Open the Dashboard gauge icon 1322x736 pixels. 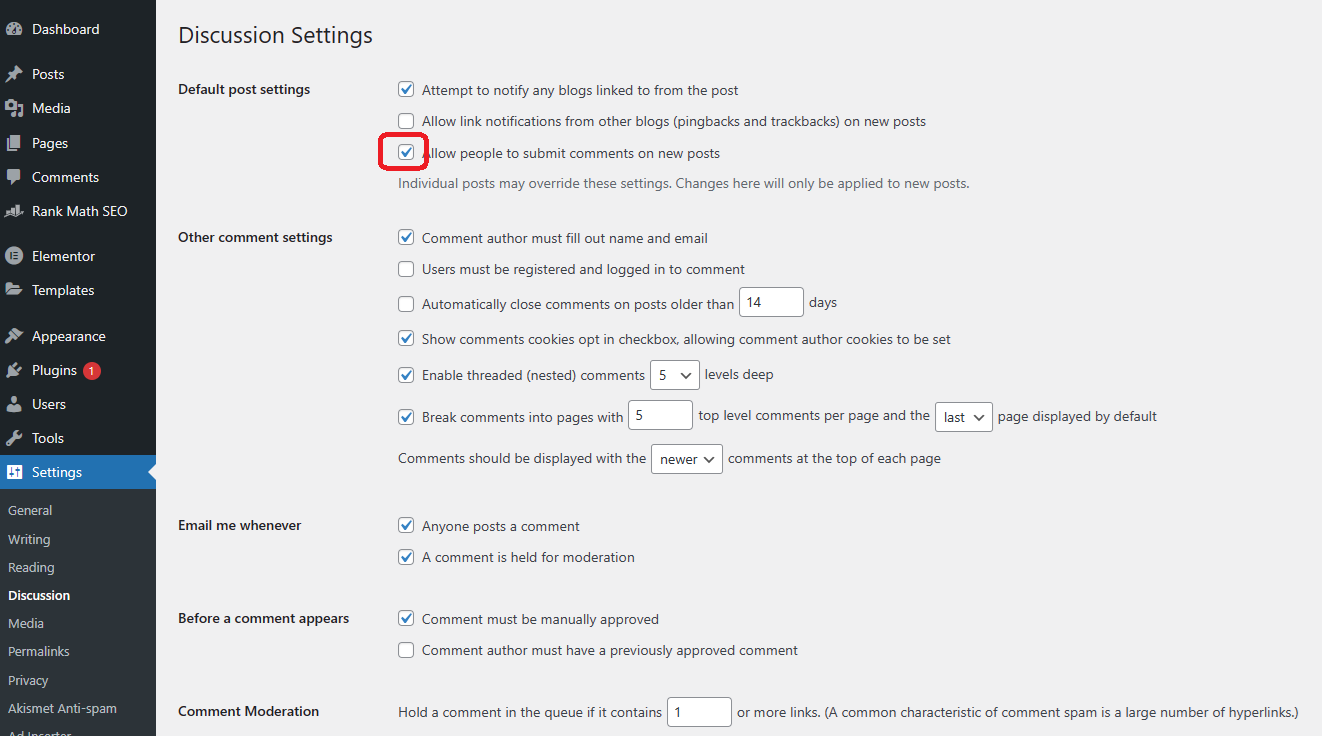[x=14, y=29]
